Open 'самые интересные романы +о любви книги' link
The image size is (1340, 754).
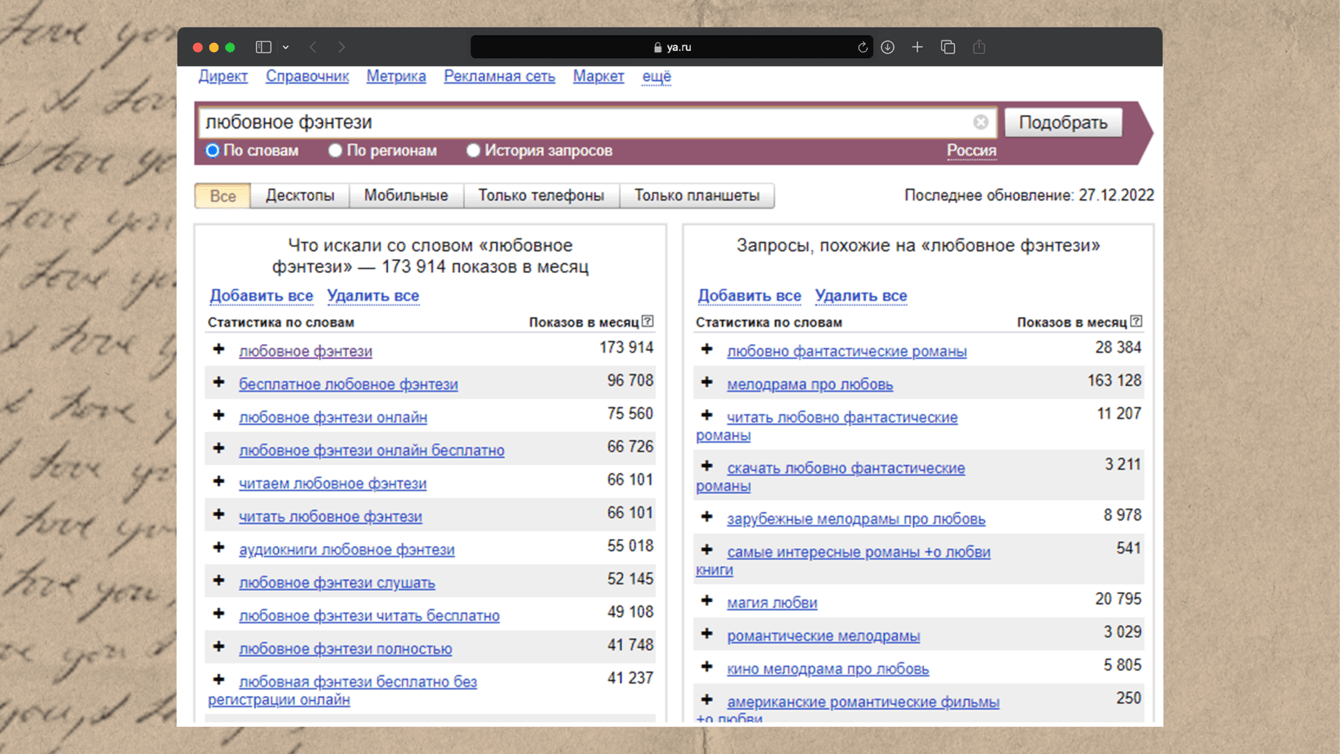[843, 561]
